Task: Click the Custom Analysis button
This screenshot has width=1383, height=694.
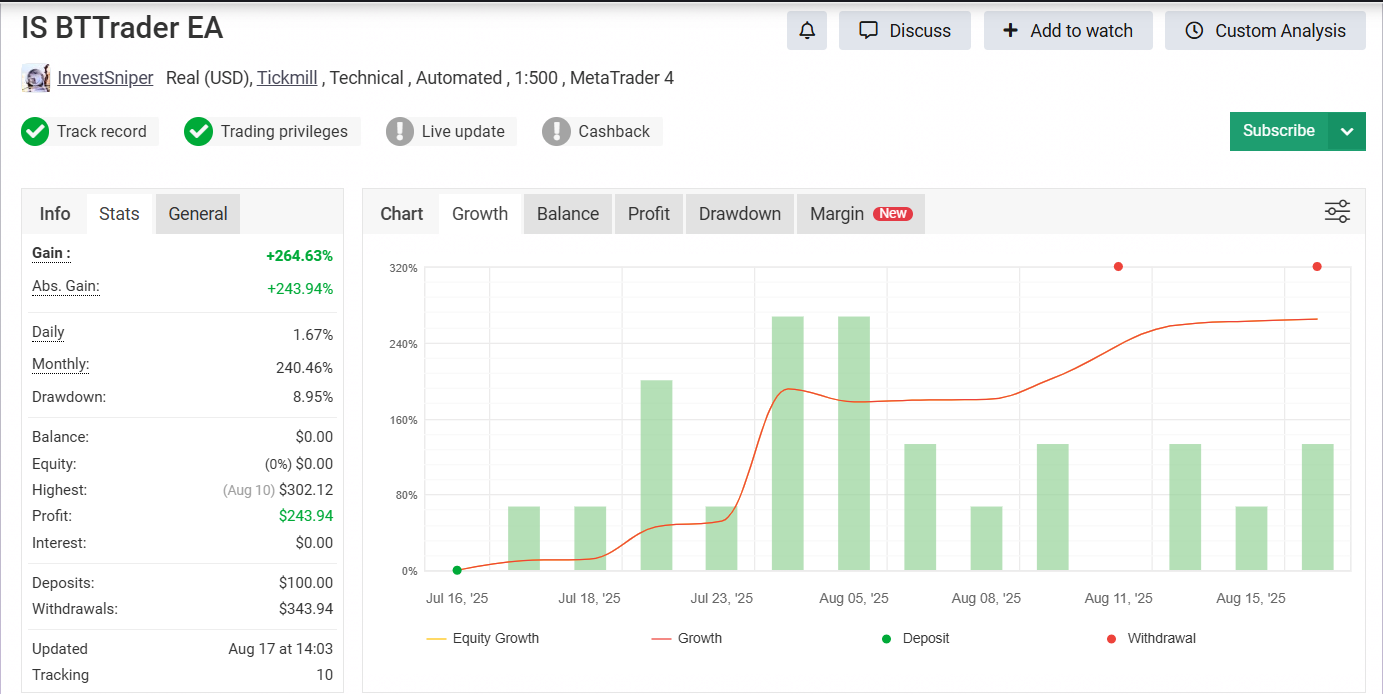Action: [1265, 31]
